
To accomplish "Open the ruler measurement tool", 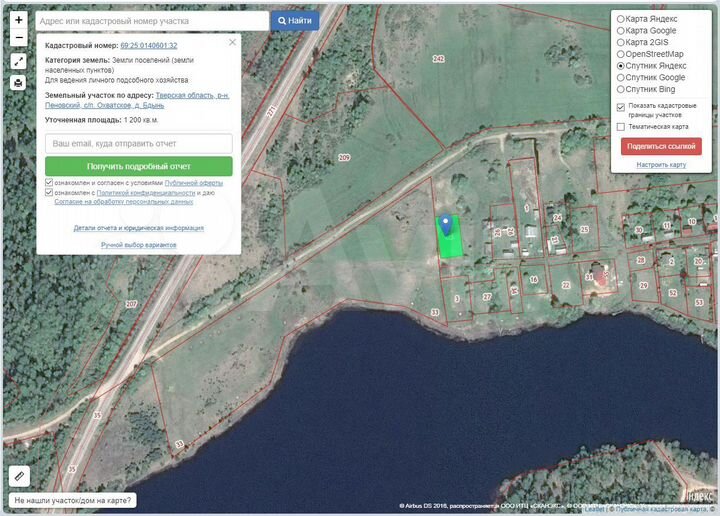I will (x=19, y=476).
